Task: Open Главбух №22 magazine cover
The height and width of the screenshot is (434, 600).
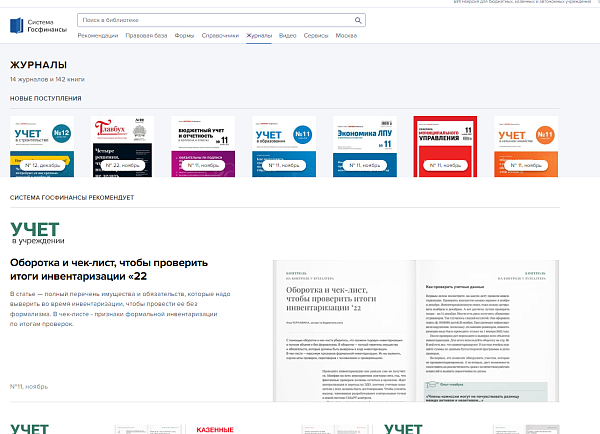Action: (122, 146)
